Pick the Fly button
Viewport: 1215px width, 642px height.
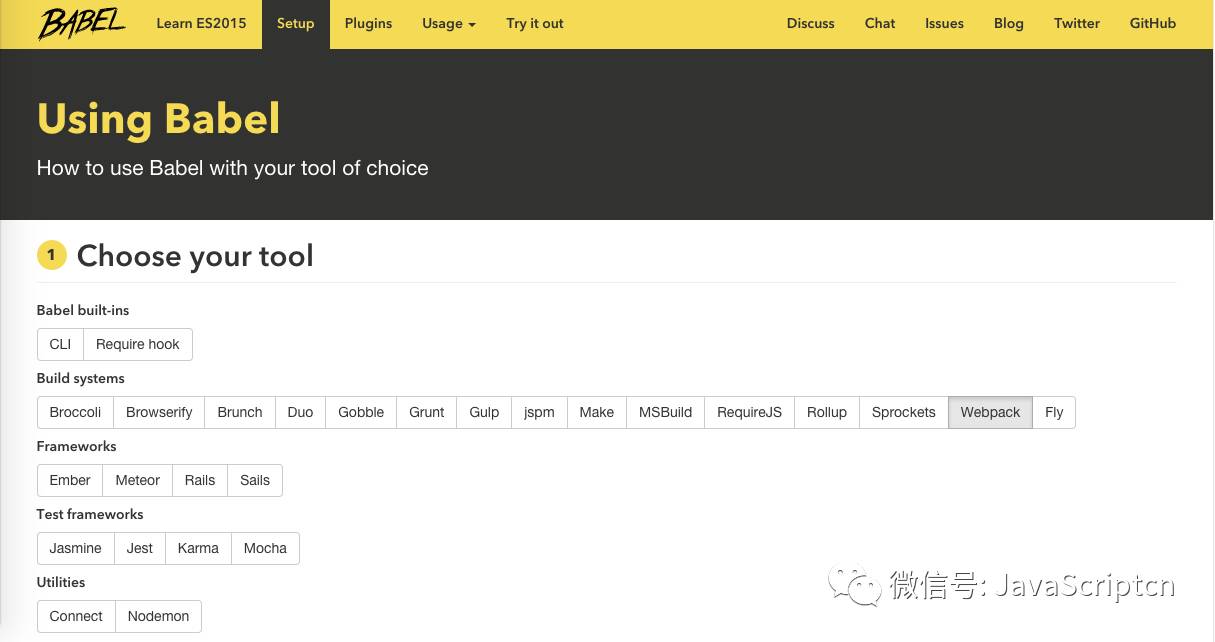(x=1054, y=412)
